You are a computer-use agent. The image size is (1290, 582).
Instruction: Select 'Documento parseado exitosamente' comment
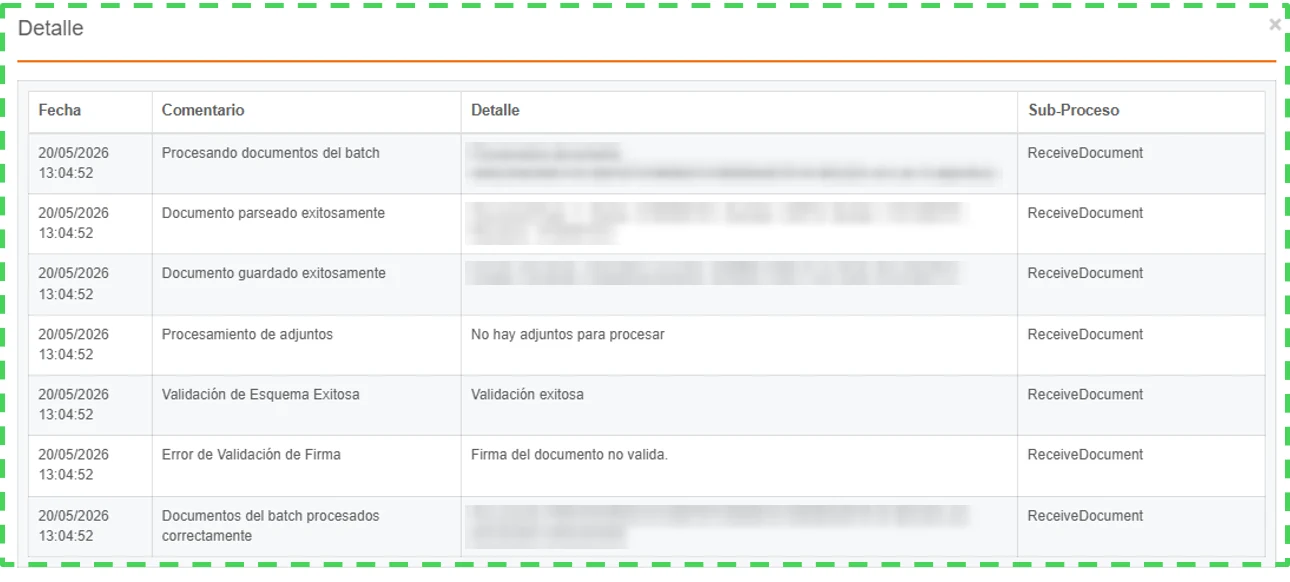(273, 213)
